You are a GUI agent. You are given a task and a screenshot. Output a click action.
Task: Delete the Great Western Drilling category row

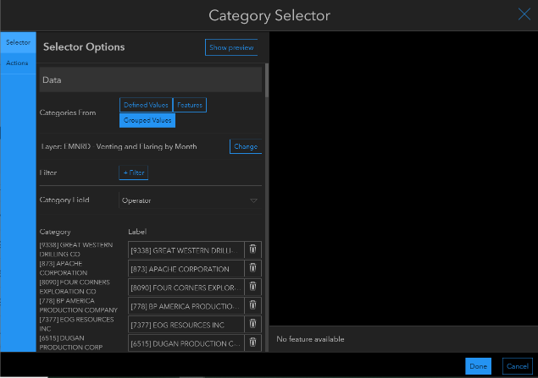[253, 249]
